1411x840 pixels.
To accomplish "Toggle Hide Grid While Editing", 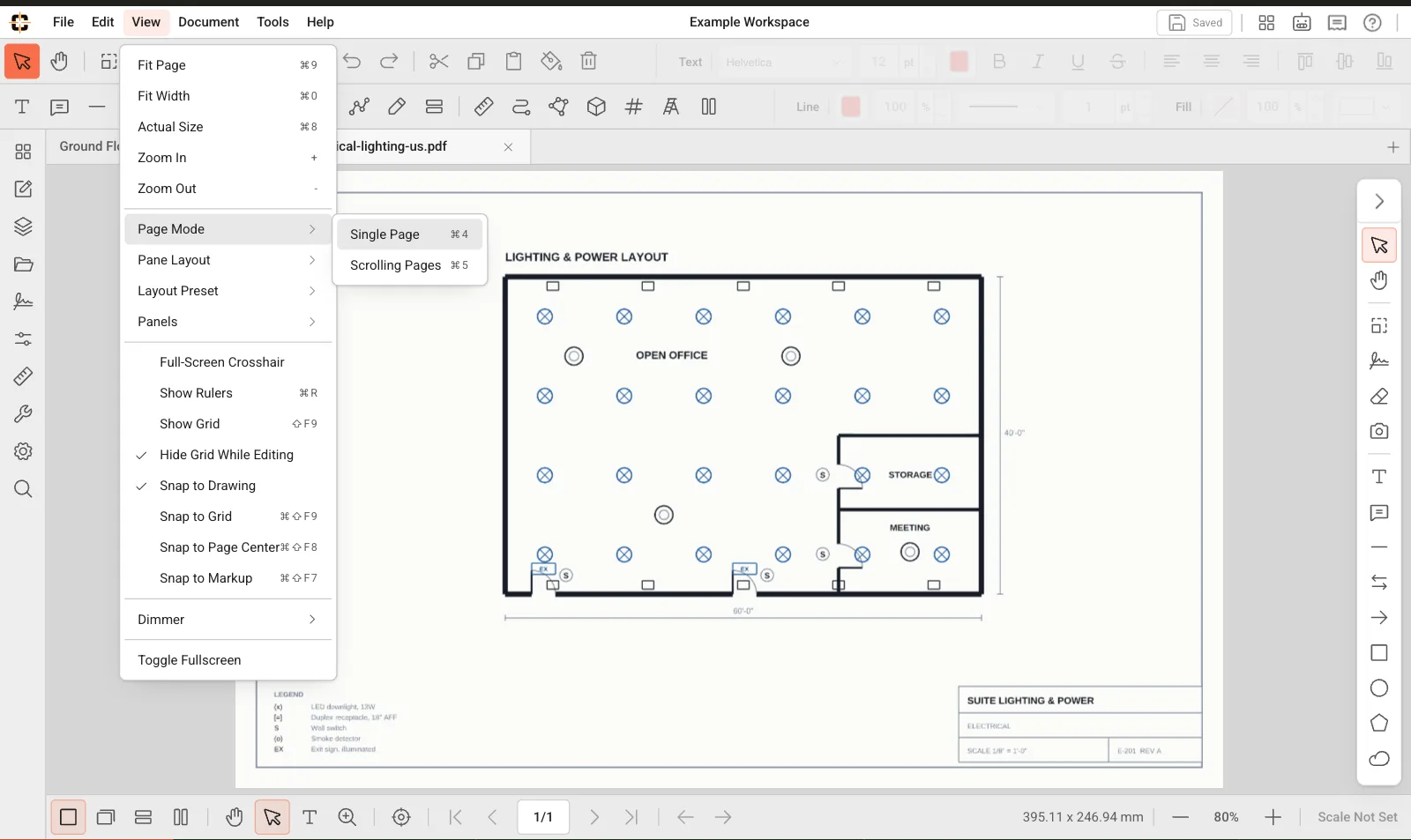I will pyautogui.click(x=228, y=455).
